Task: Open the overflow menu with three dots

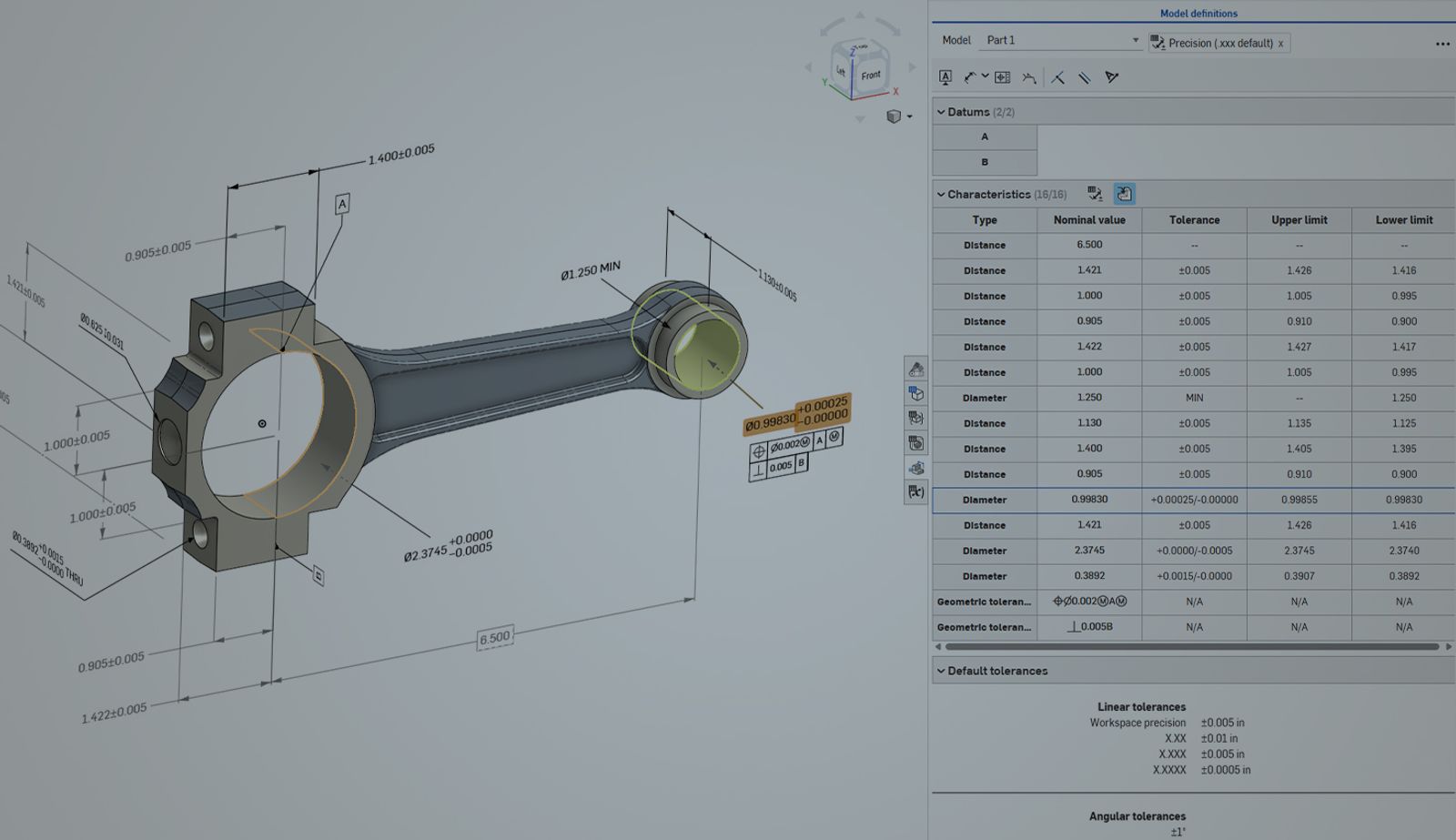Action: click(1441, 43)
